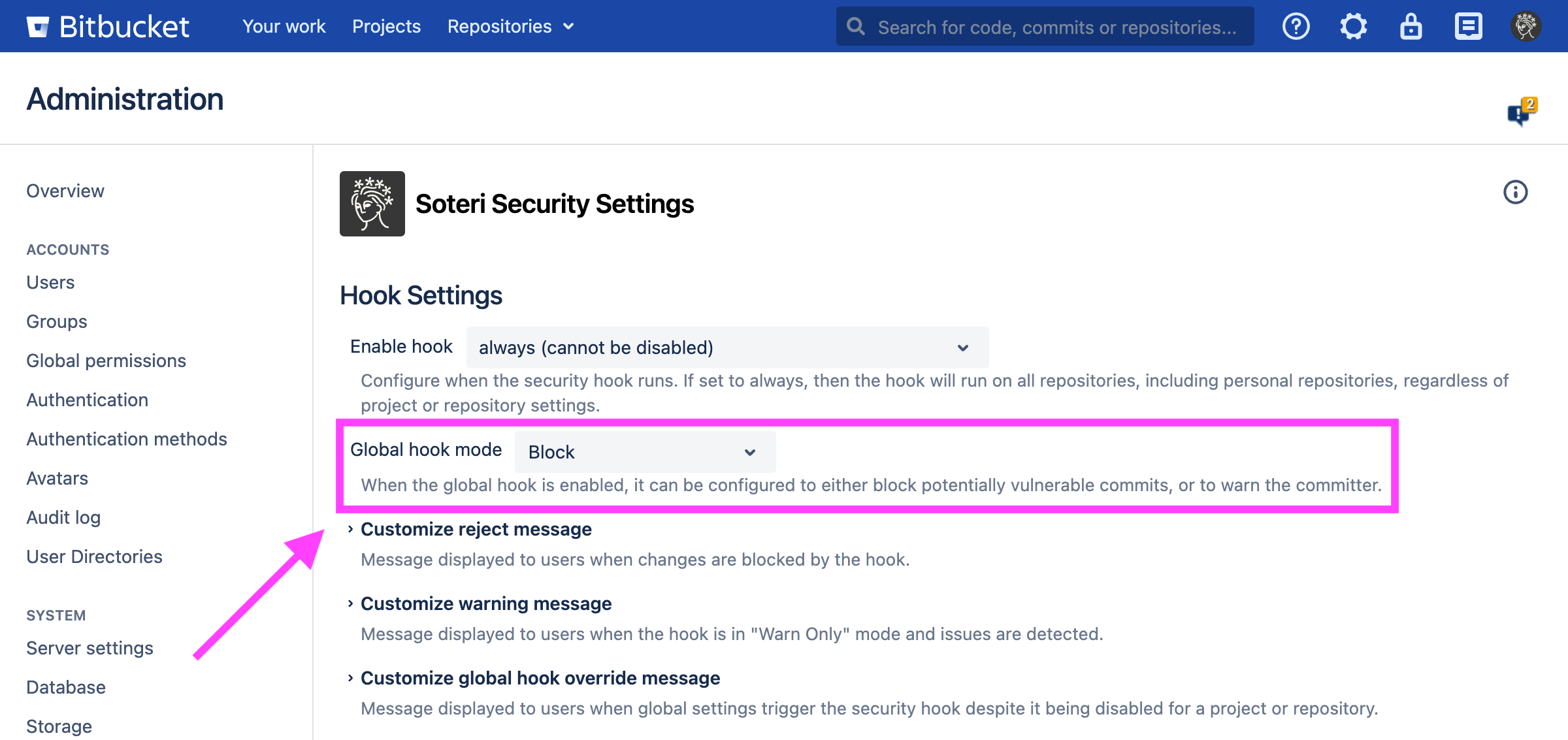The width and height of the screenshot is (1568, 740).
Task: Open the Projects menu
Action: tap(385, 26)
